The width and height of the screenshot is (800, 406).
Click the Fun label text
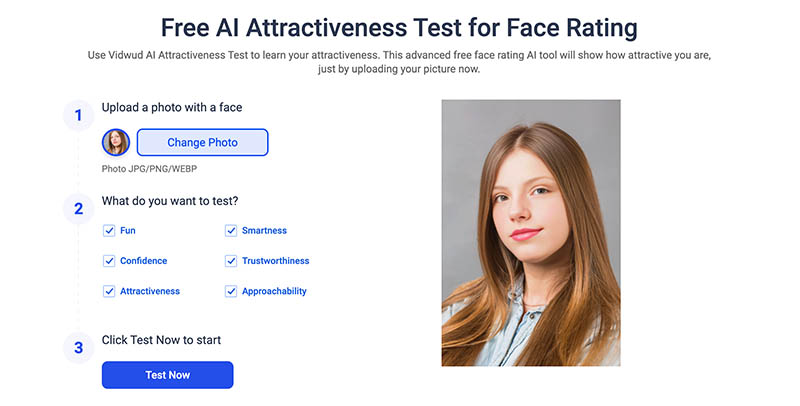click(128, 231)
